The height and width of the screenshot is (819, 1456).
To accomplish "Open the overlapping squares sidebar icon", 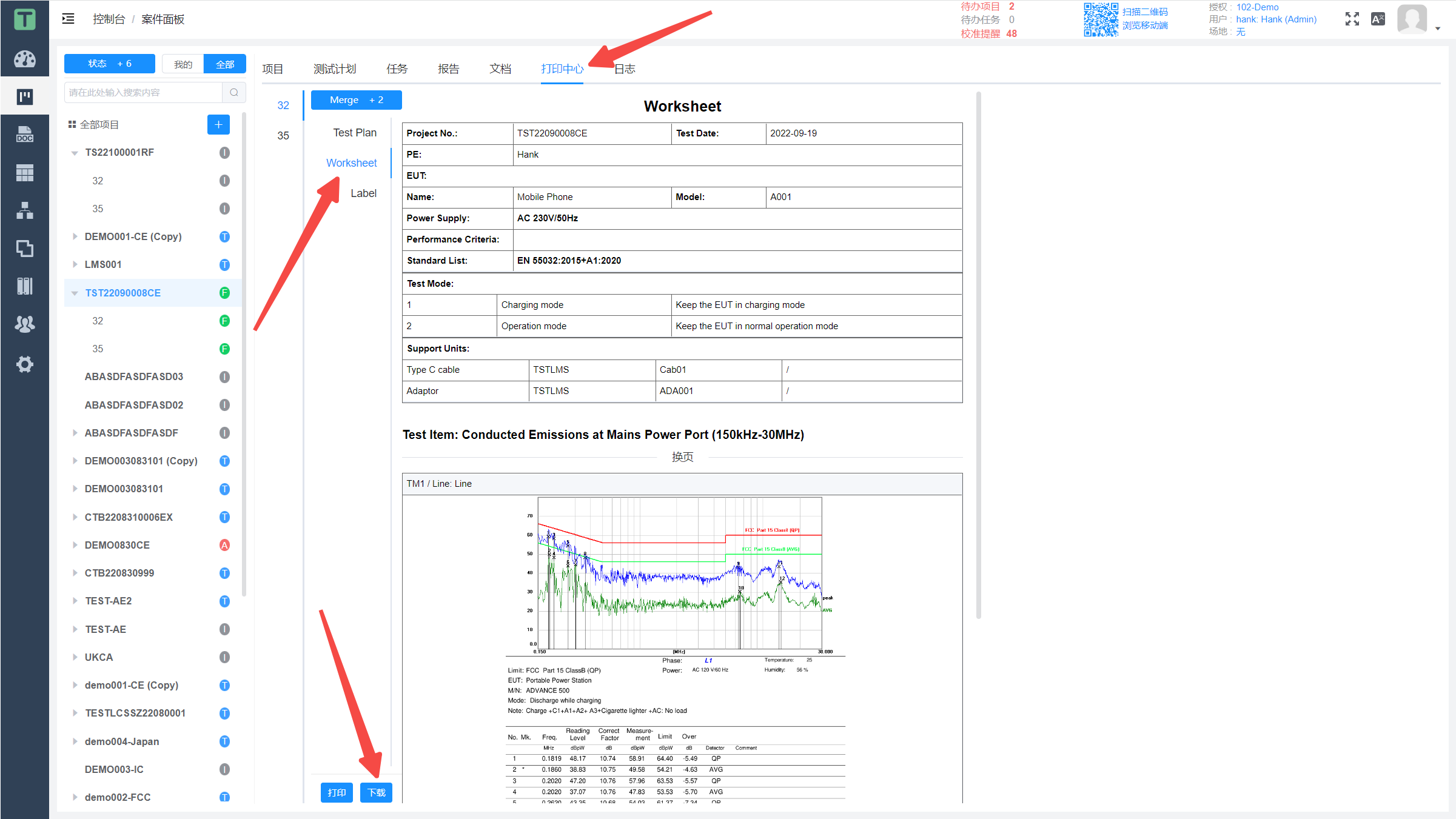I will [25, 249].
